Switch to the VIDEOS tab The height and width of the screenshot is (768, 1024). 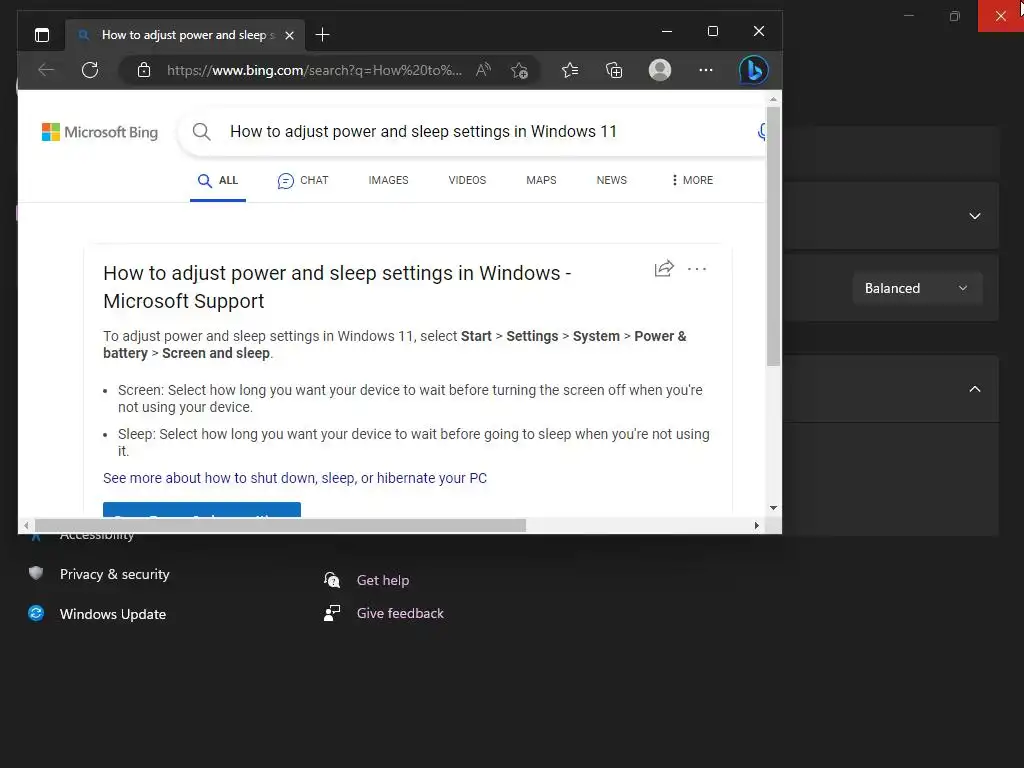coord(467,180)
